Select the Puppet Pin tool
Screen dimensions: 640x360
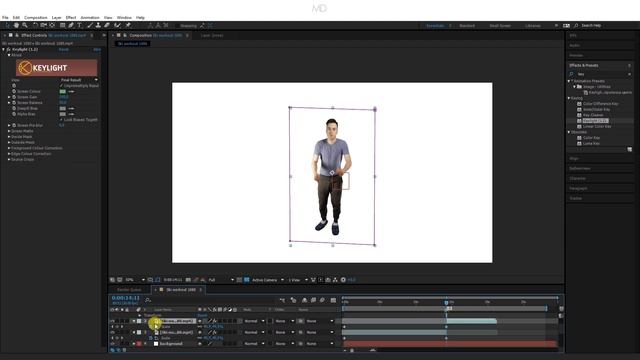point(128,25)
